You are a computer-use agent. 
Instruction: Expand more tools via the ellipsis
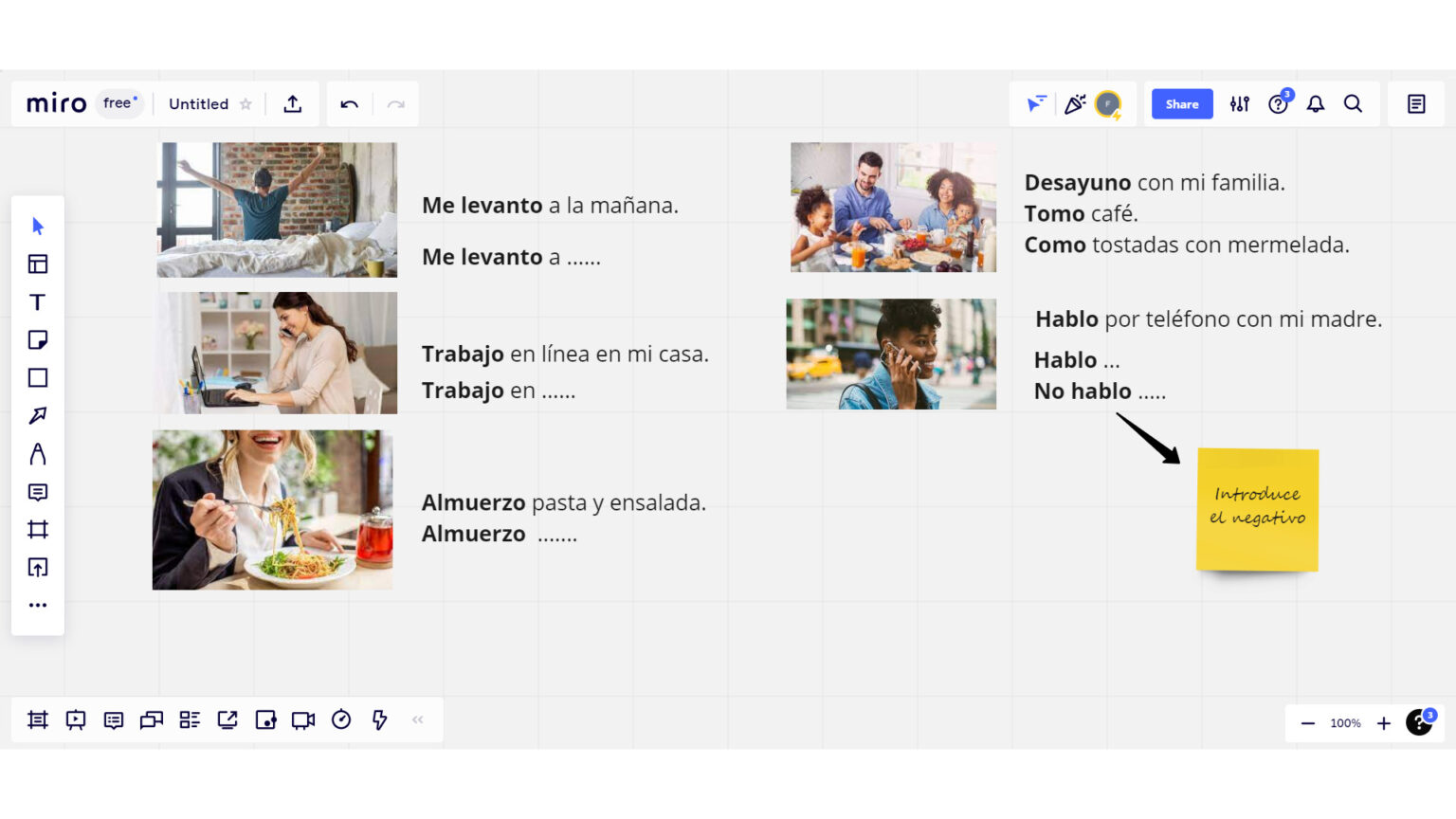tap(37, 605)
